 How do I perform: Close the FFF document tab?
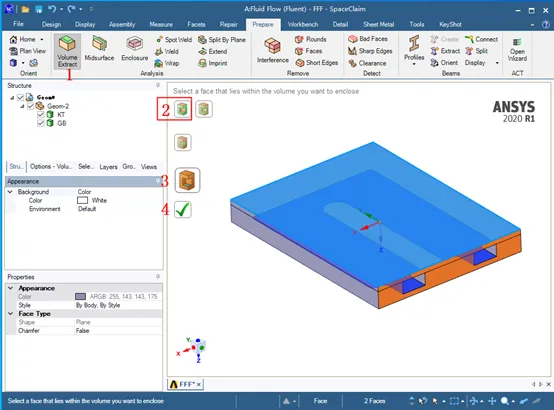coord(199,384)
